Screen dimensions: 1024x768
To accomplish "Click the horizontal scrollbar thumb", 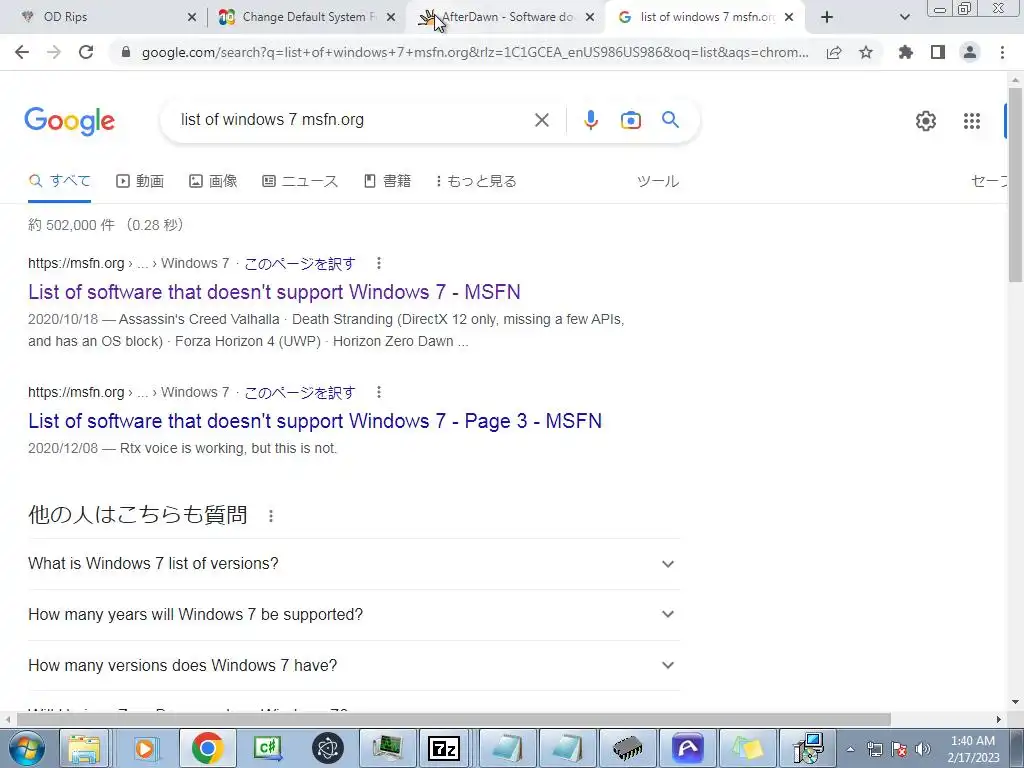I will [x=454, y=720].
